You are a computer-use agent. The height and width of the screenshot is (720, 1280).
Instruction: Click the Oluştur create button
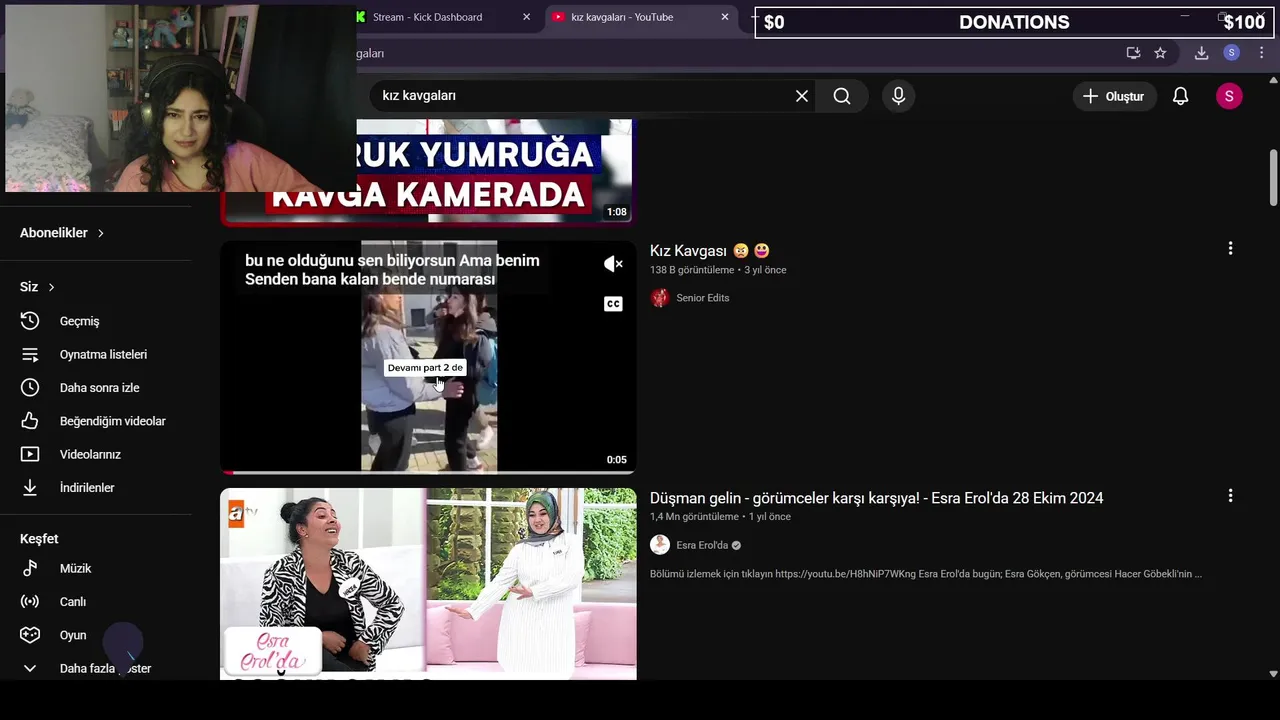pyautogui.click(x=1114, y=96)
